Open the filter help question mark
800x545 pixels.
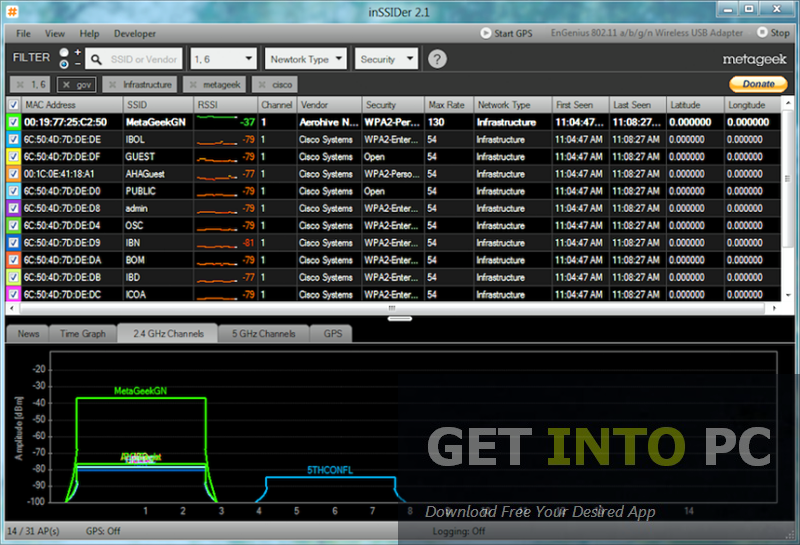[x=437, y=59]
